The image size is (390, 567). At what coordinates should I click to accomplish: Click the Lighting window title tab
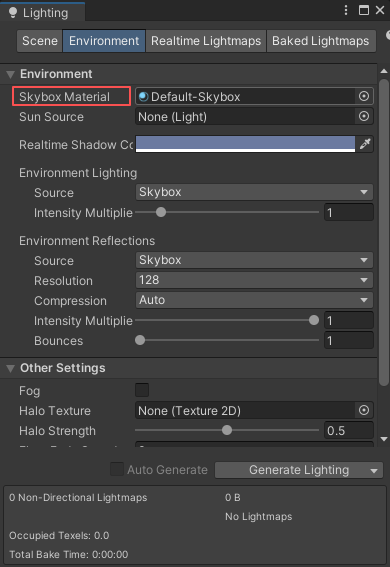click(43, 13)
